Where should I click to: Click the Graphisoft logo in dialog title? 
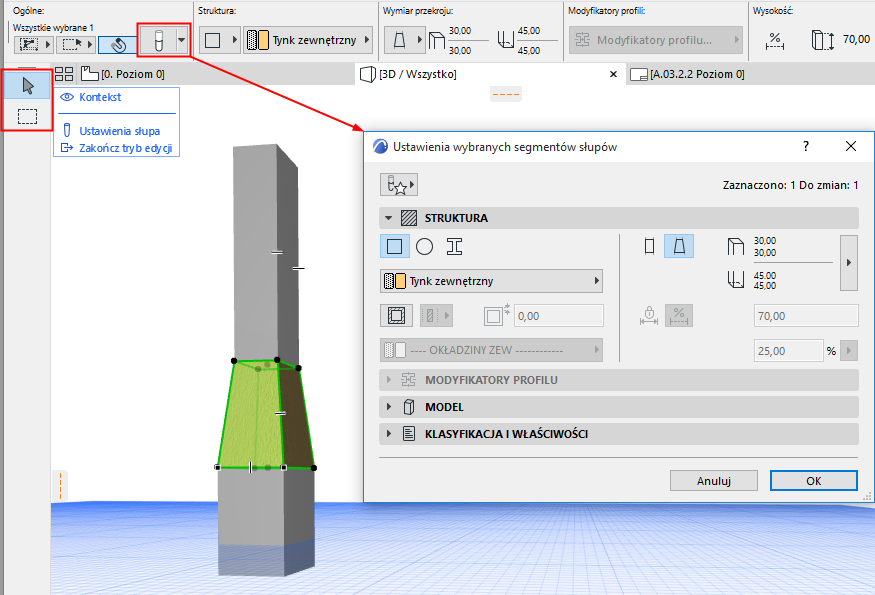tap(380, 146)
